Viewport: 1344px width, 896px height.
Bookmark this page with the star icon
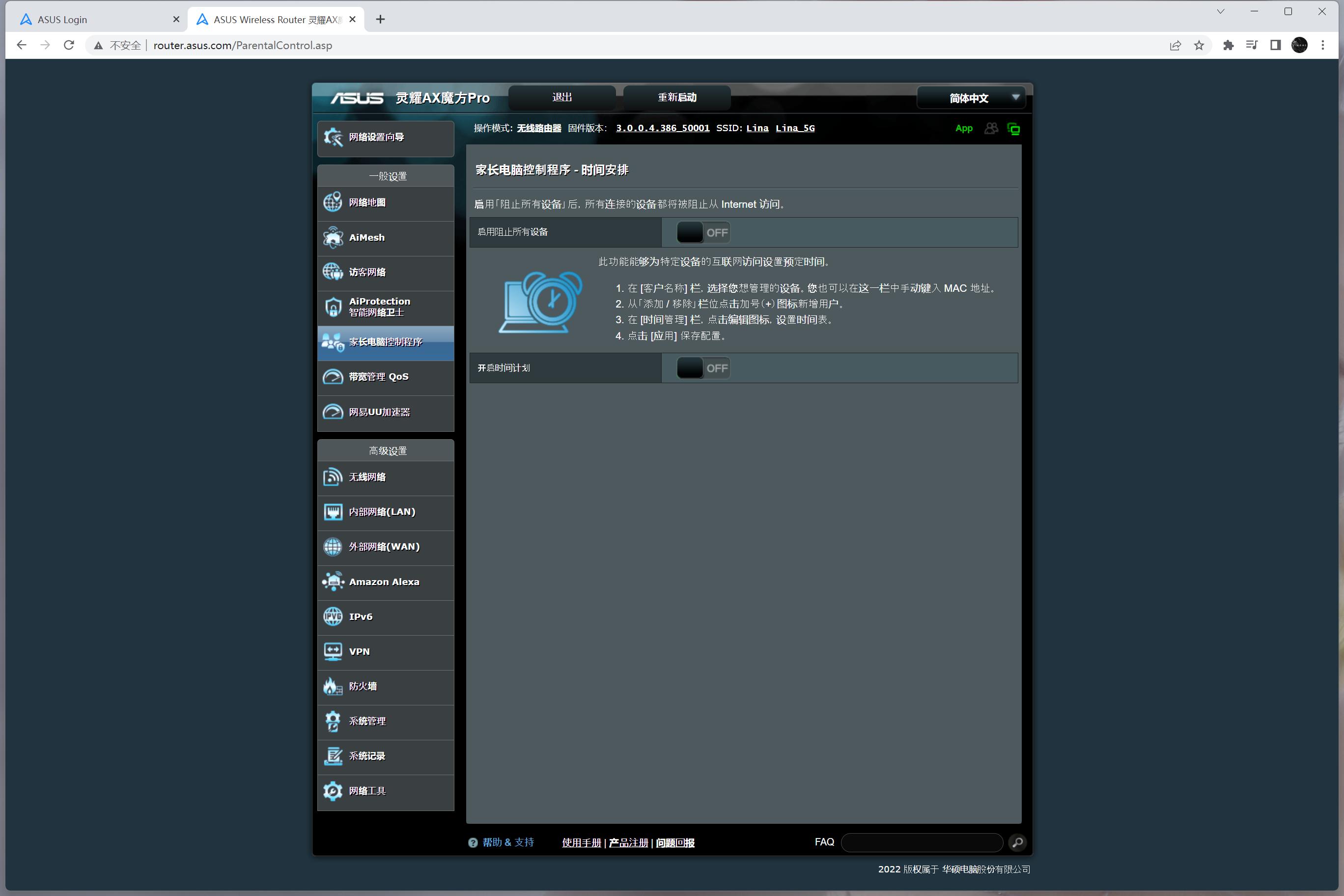pyautogui.click(x=1199, y=45)
